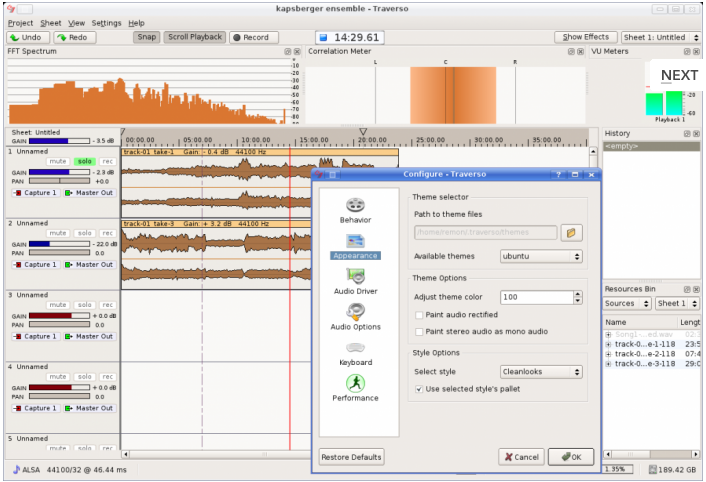Open the Audio Driver settings icon
Image resolution: width=706 pixels, height=482 pixels.
point(355,276)
